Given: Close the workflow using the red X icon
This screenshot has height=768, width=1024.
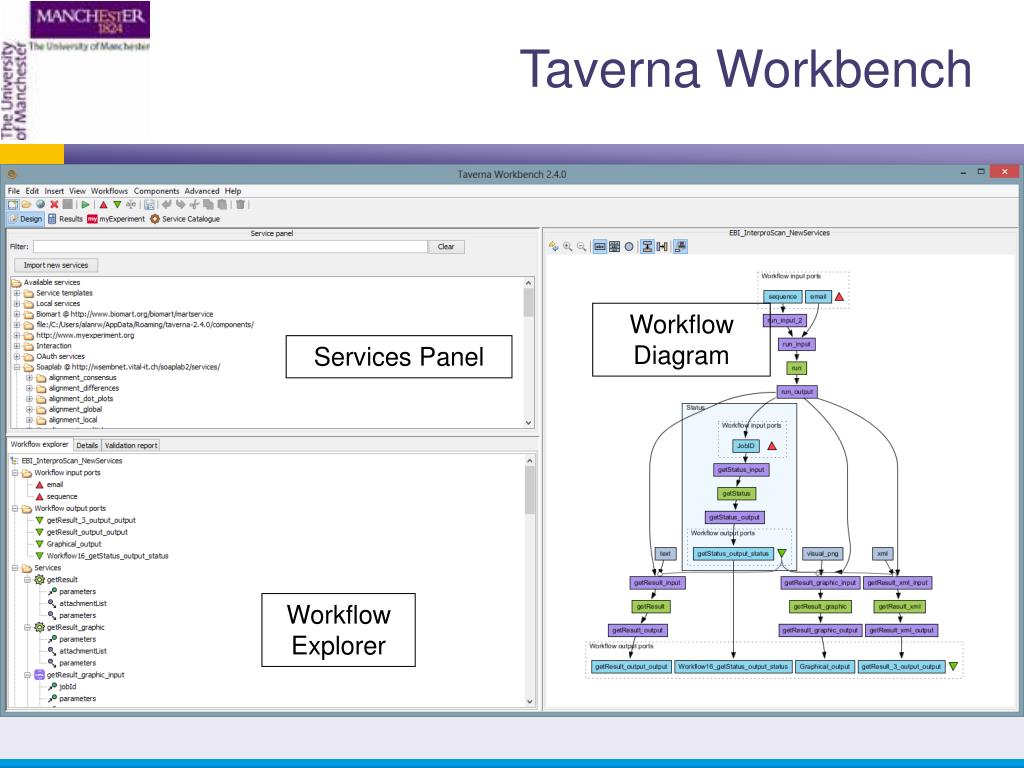Looking at the screenshot, I should (53, 203).
